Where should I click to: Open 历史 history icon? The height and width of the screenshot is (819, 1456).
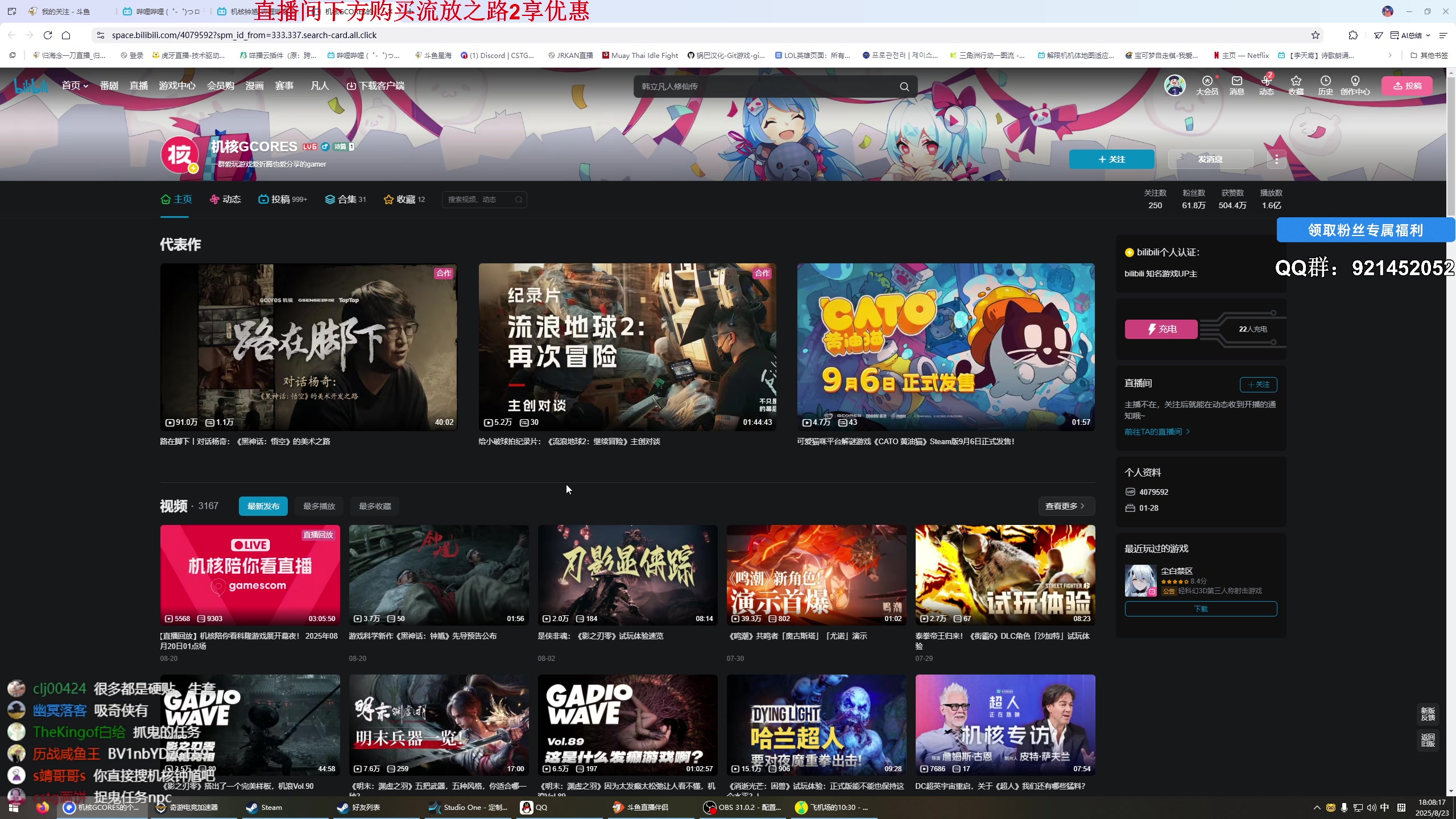[1325, 85]
